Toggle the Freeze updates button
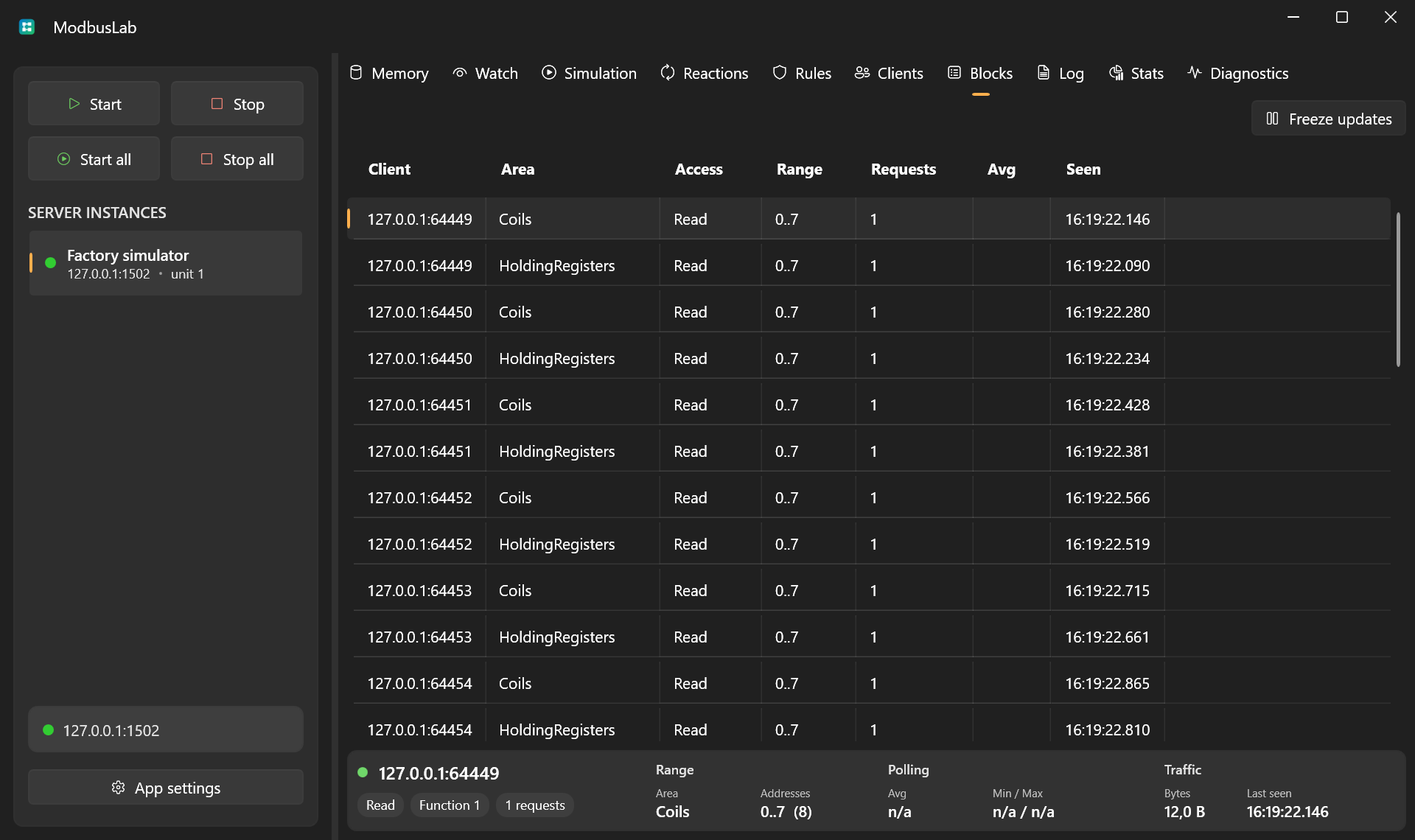The width and height of the screenshot is (1415, 840). 1328,119
